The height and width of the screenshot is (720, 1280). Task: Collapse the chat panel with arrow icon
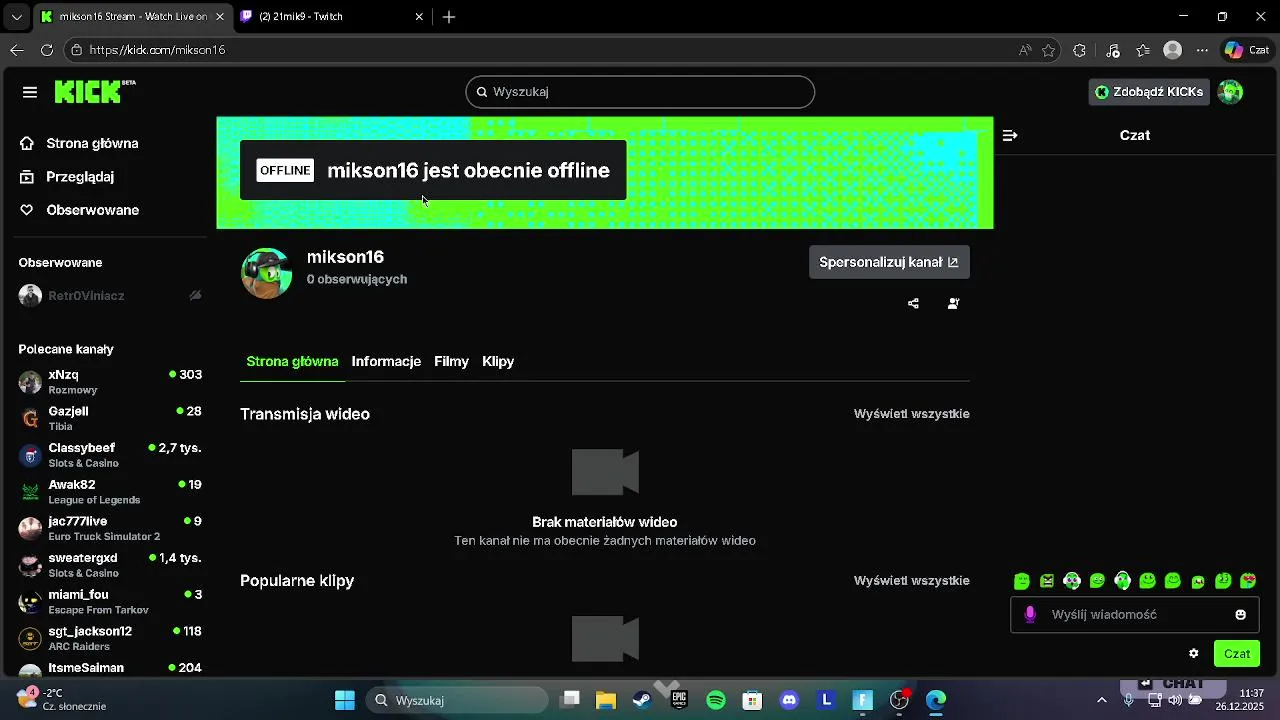click(x=1010, y=135)
